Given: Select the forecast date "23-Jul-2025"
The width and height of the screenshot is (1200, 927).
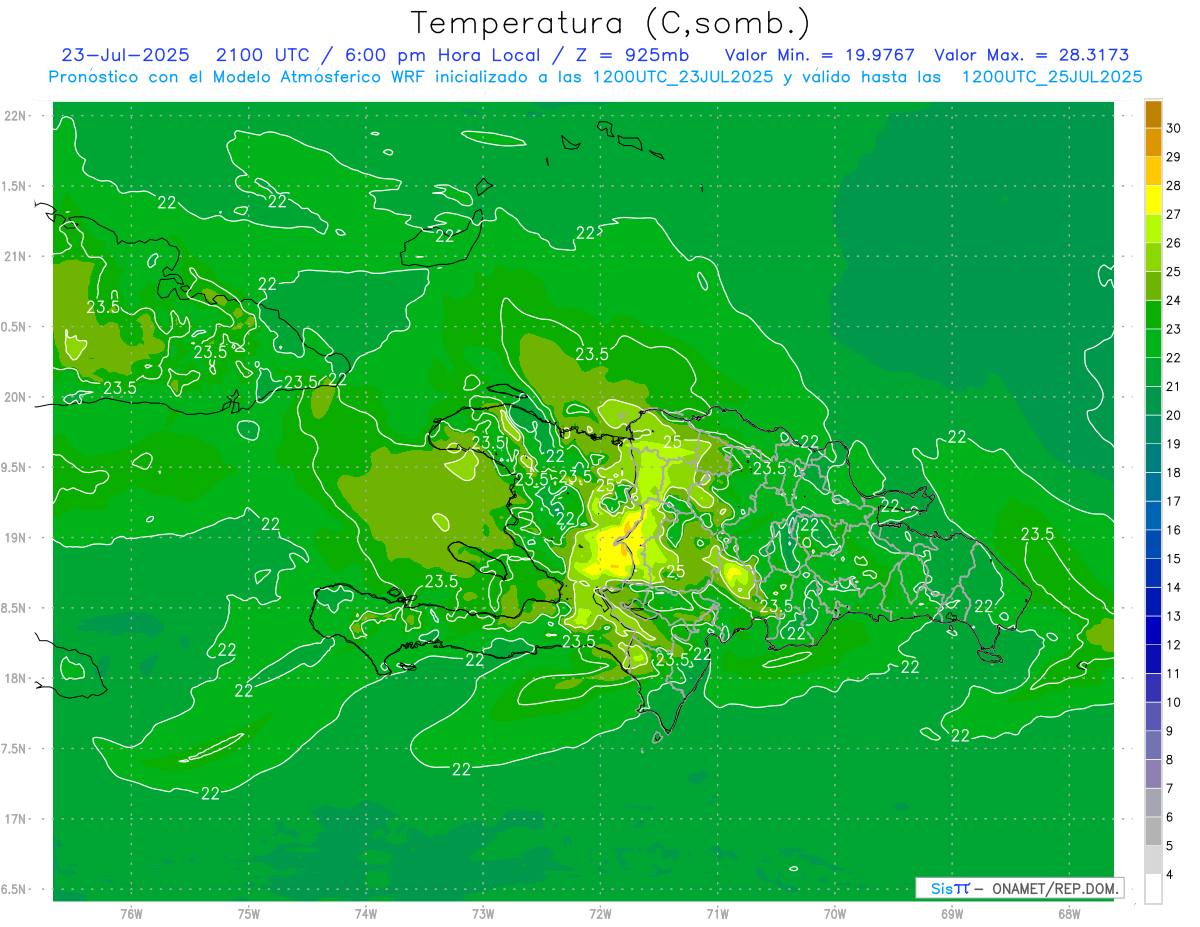Looking at the screenshot, I should click(x=127, y=55).
